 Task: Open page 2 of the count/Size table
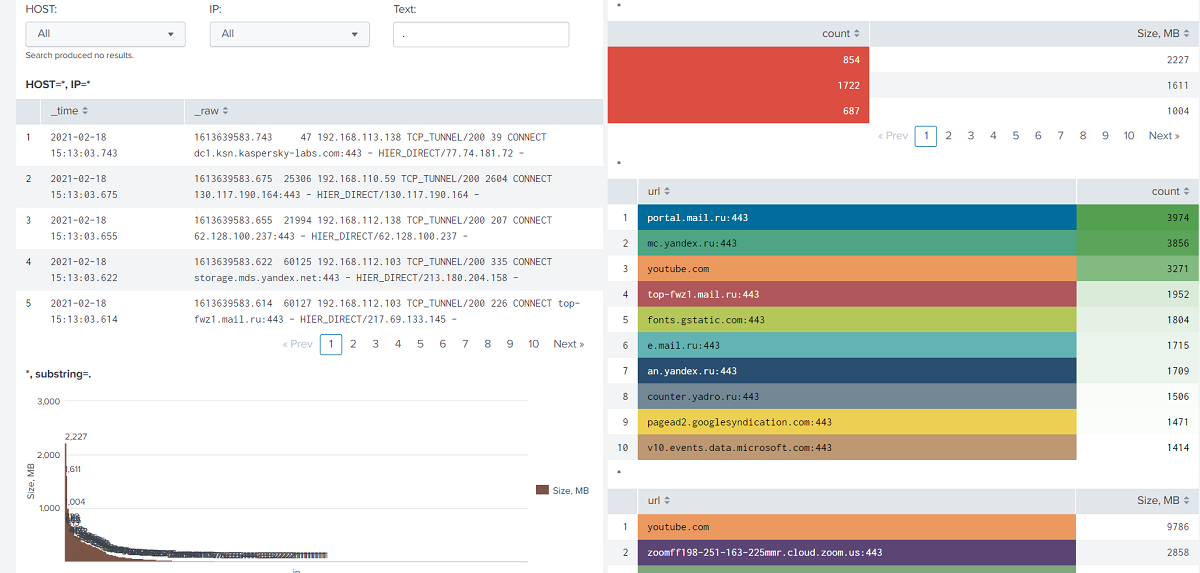[948, 136]
